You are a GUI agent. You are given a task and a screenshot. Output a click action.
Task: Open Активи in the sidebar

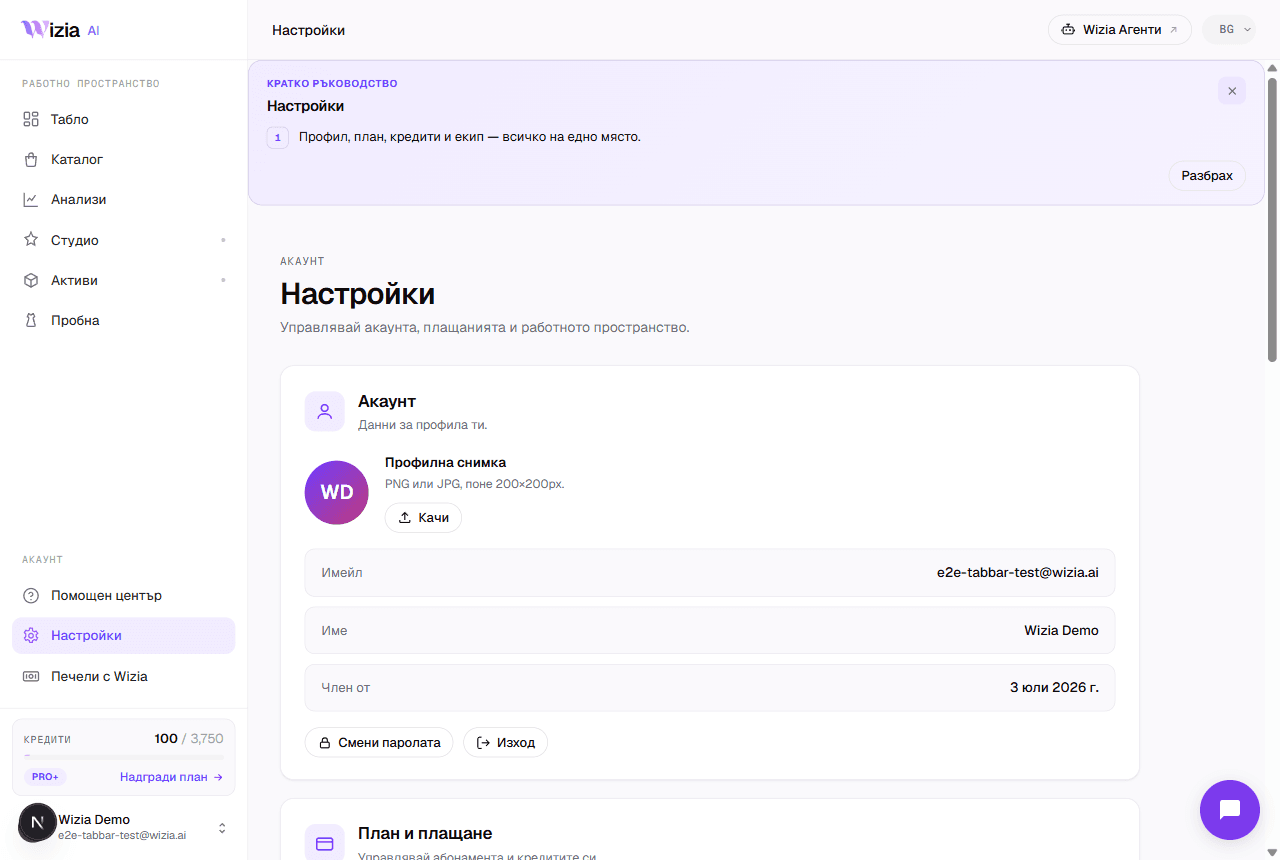[124, 281]
